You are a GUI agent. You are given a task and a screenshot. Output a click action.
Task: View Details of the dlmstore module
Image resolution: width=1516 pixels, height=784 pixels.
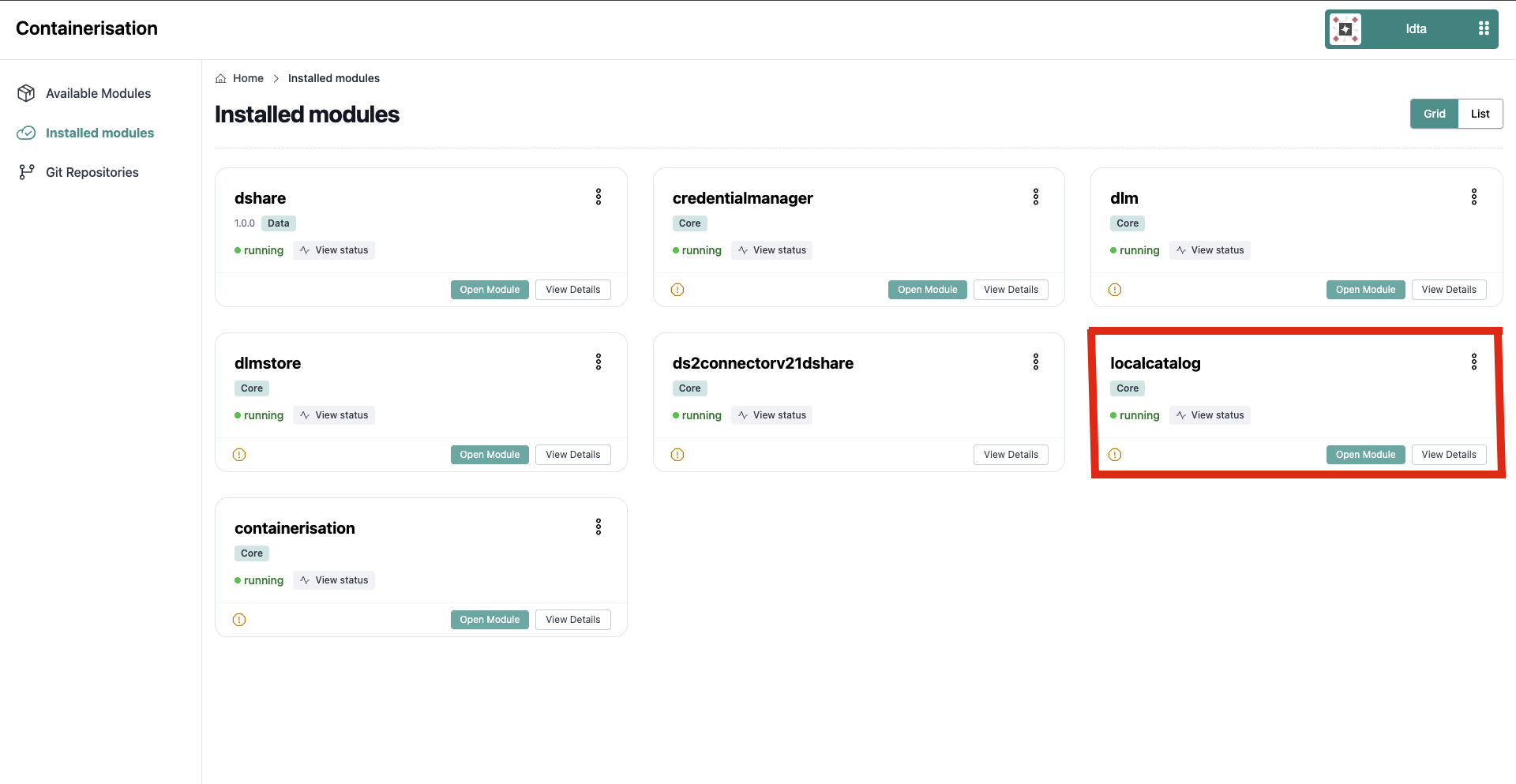[572, 455]
